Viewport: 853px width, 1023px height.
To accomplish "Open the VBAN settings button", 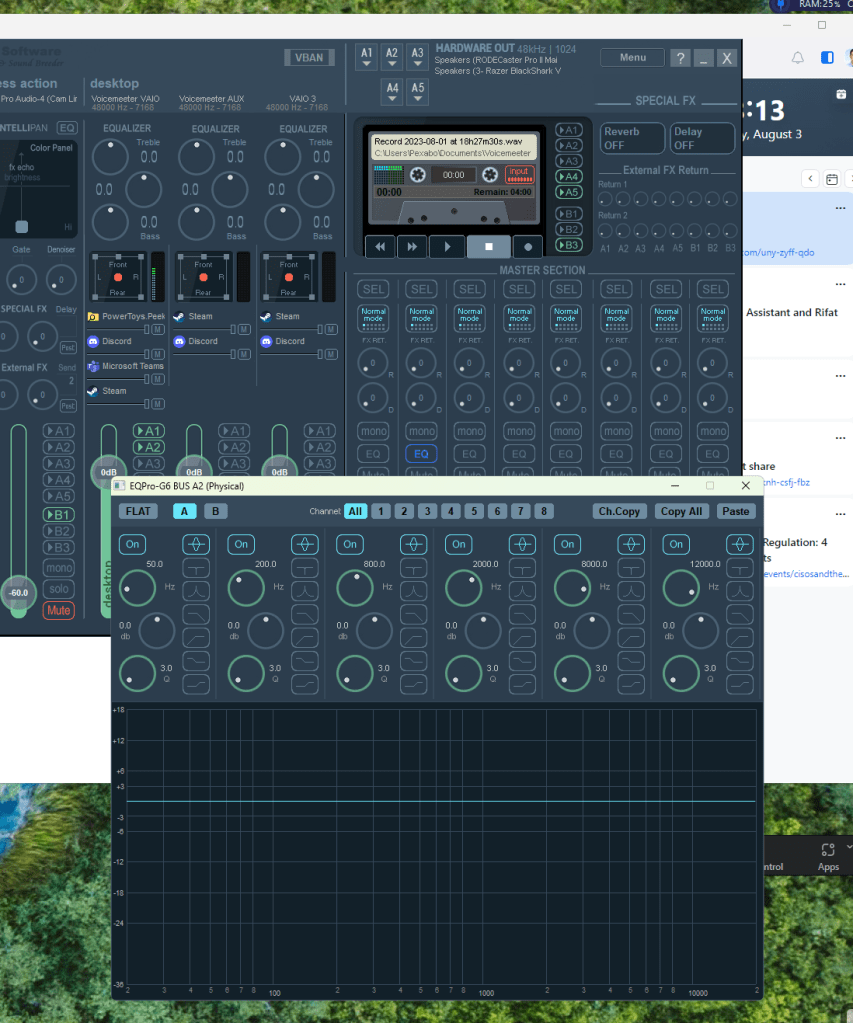I will pyautogui.click(x=309, y=57).
